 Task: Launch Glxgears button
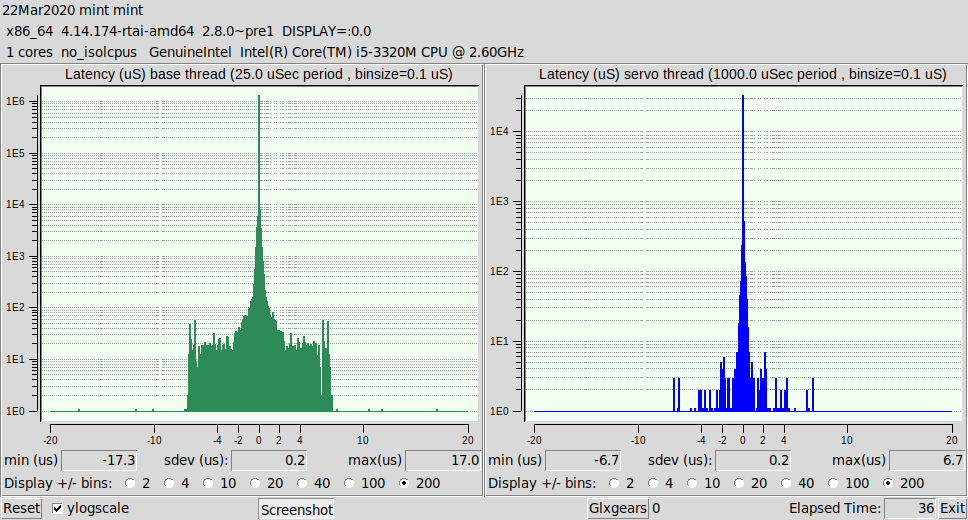[617, 508]
